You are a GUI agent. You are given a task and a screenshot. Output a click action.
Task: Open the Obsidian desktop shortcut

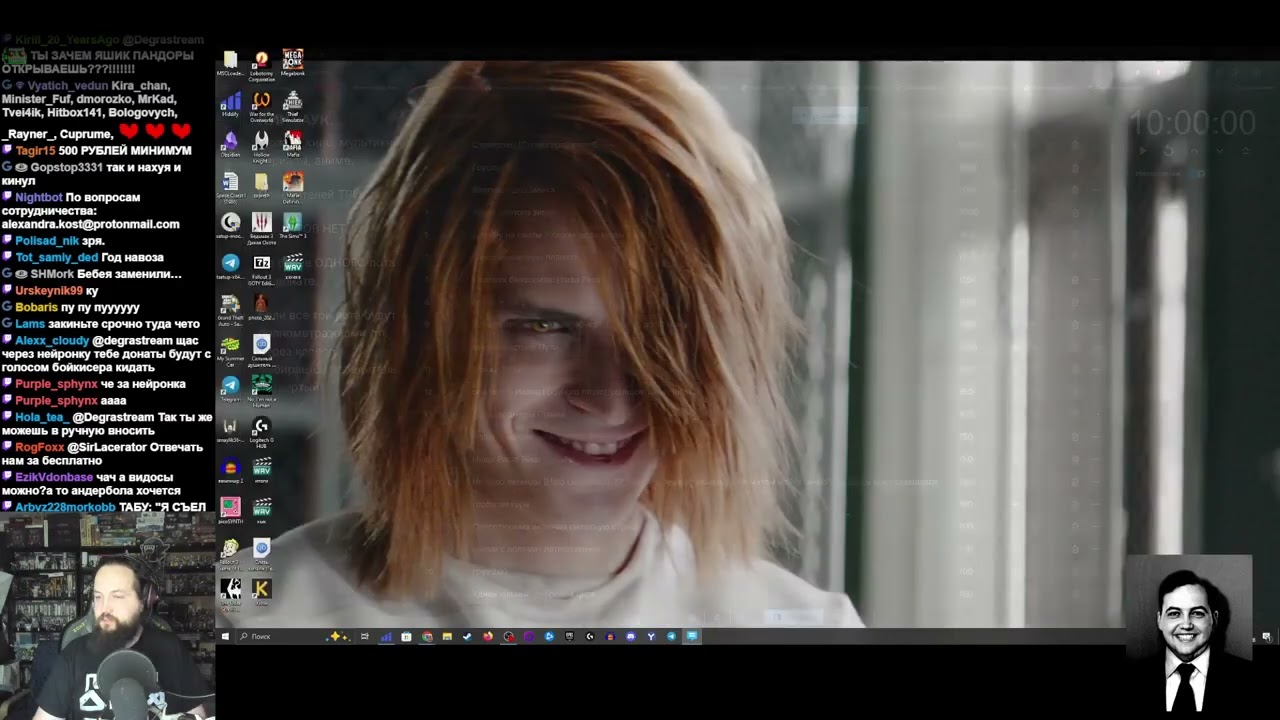pyautogui.click(x=230, y=142)
